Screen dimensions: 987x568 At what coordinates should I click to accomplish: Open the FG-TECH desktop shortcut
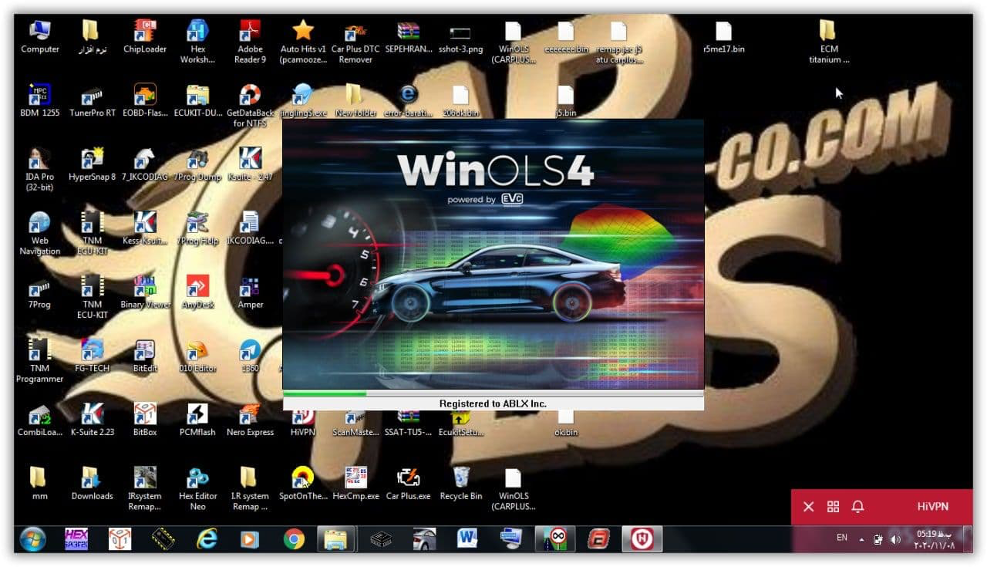click(x=93, y=356)
